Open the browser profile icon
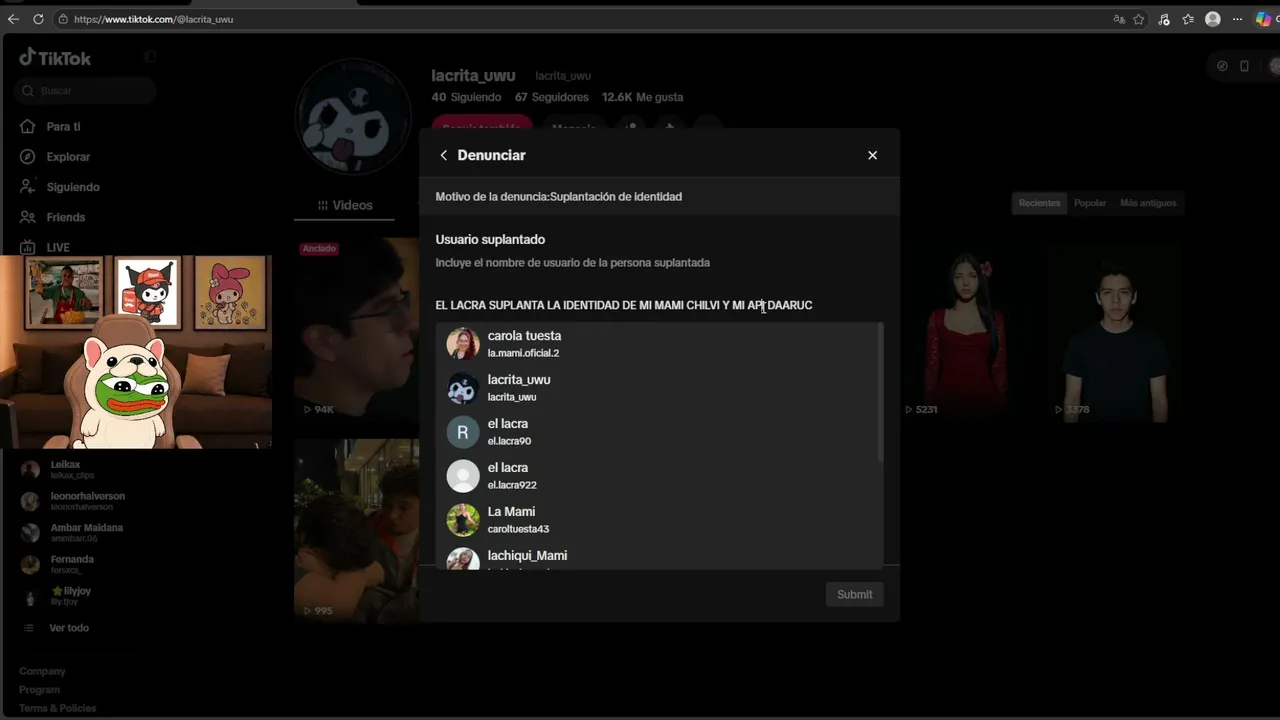This screenshot has width=1280, height=720. pos(1213,19)
